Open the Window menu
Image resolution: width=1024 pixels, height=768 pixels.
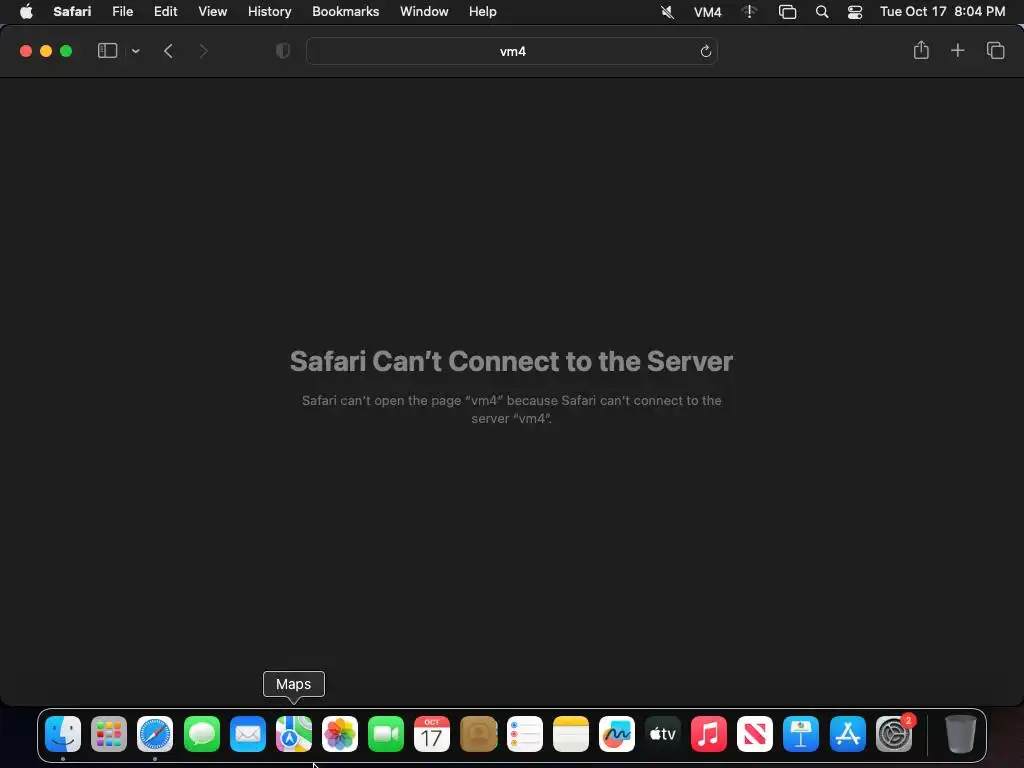click(x=424, y=11)
